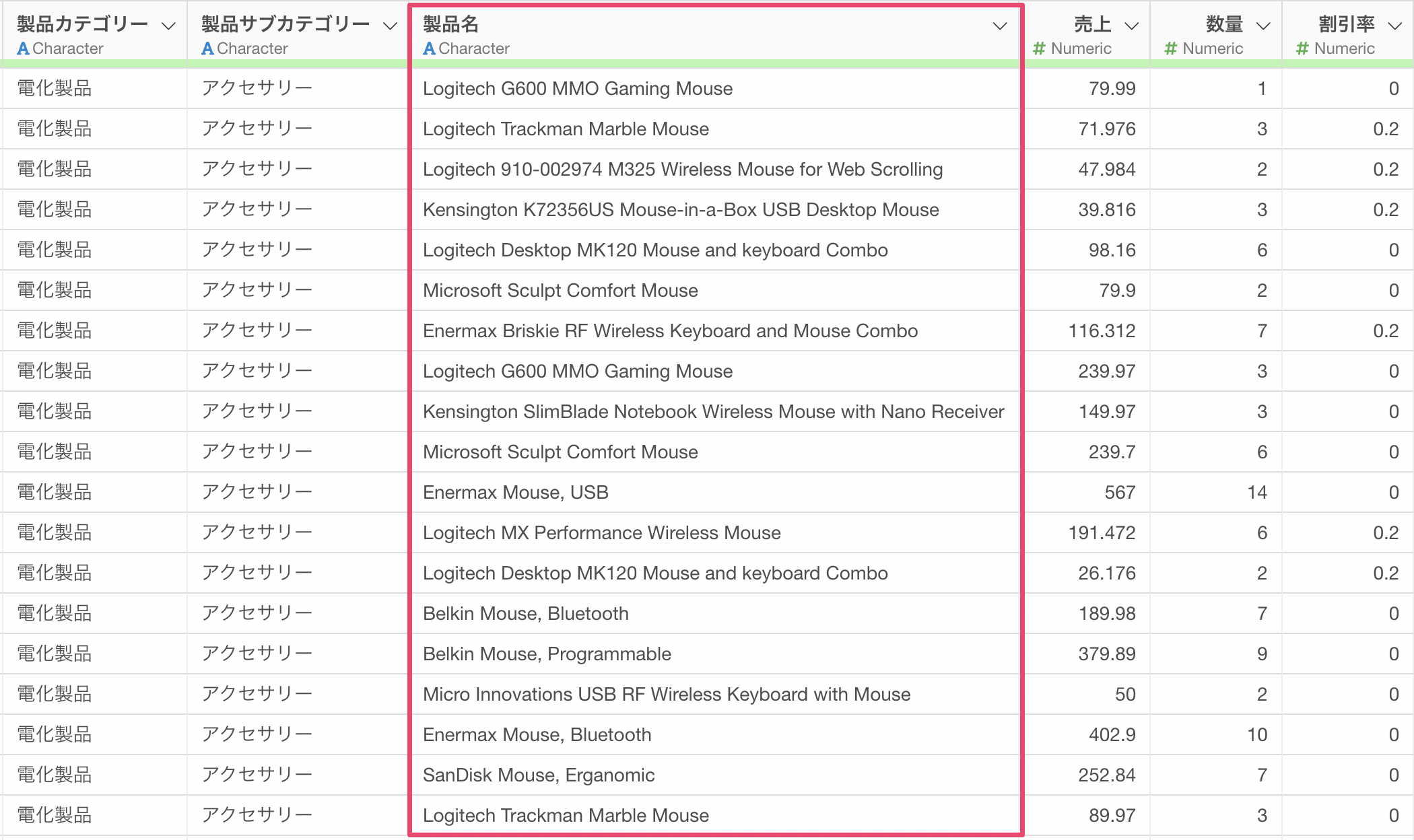The image size is (1414, 840).
Task: Click the Numeric hash icon under 数量
Action: 1171,48
